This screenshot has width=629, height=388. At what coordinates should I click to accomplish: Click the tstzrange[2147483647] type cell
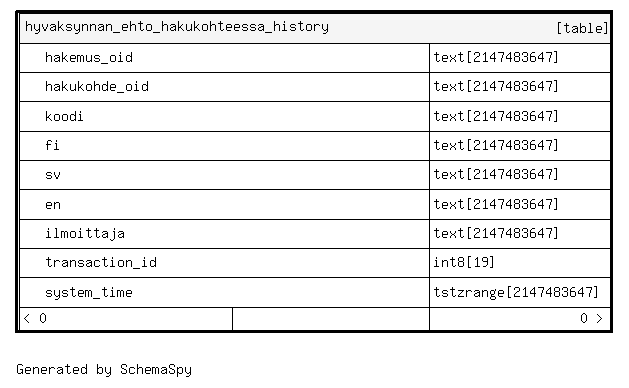(x=520, y=293)
